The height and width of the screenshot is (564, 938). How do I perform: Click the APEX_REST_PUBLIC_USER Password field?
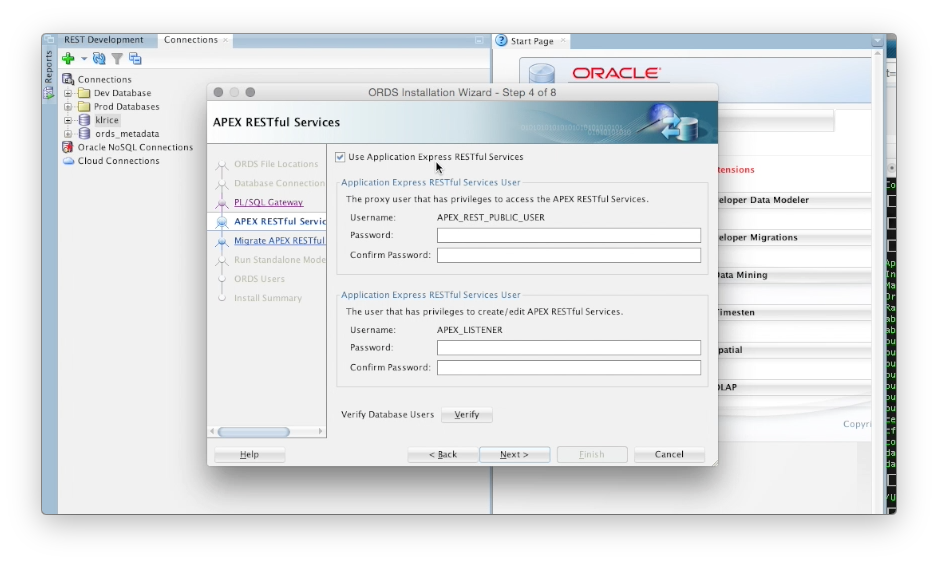point(568,235)
